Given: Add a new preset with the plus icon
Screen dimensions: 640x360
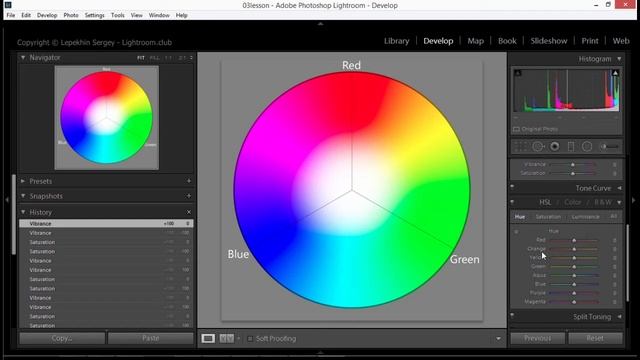Looking at the screenshot, I should pos(189,181).
